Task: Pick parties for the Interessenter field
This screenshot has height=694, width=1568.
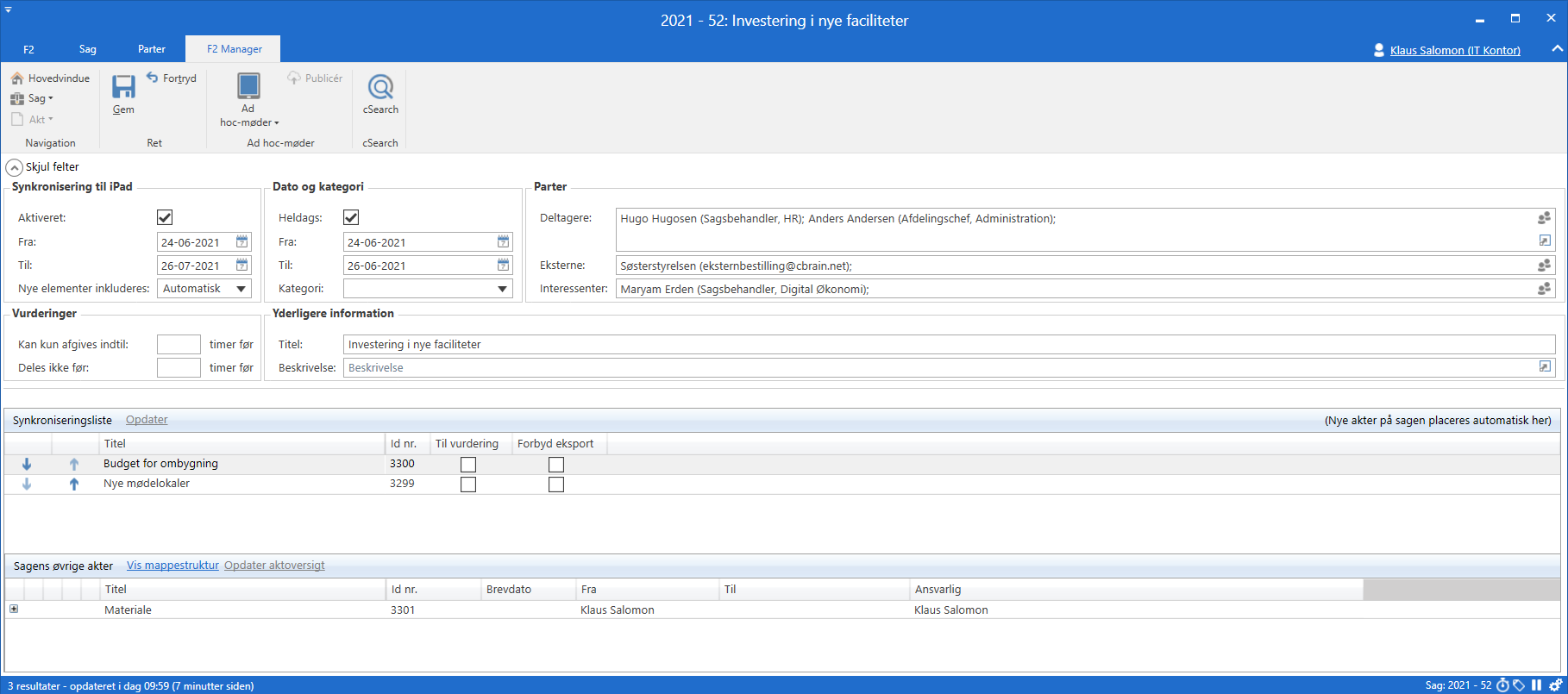Action: [x=1544, y=289]
